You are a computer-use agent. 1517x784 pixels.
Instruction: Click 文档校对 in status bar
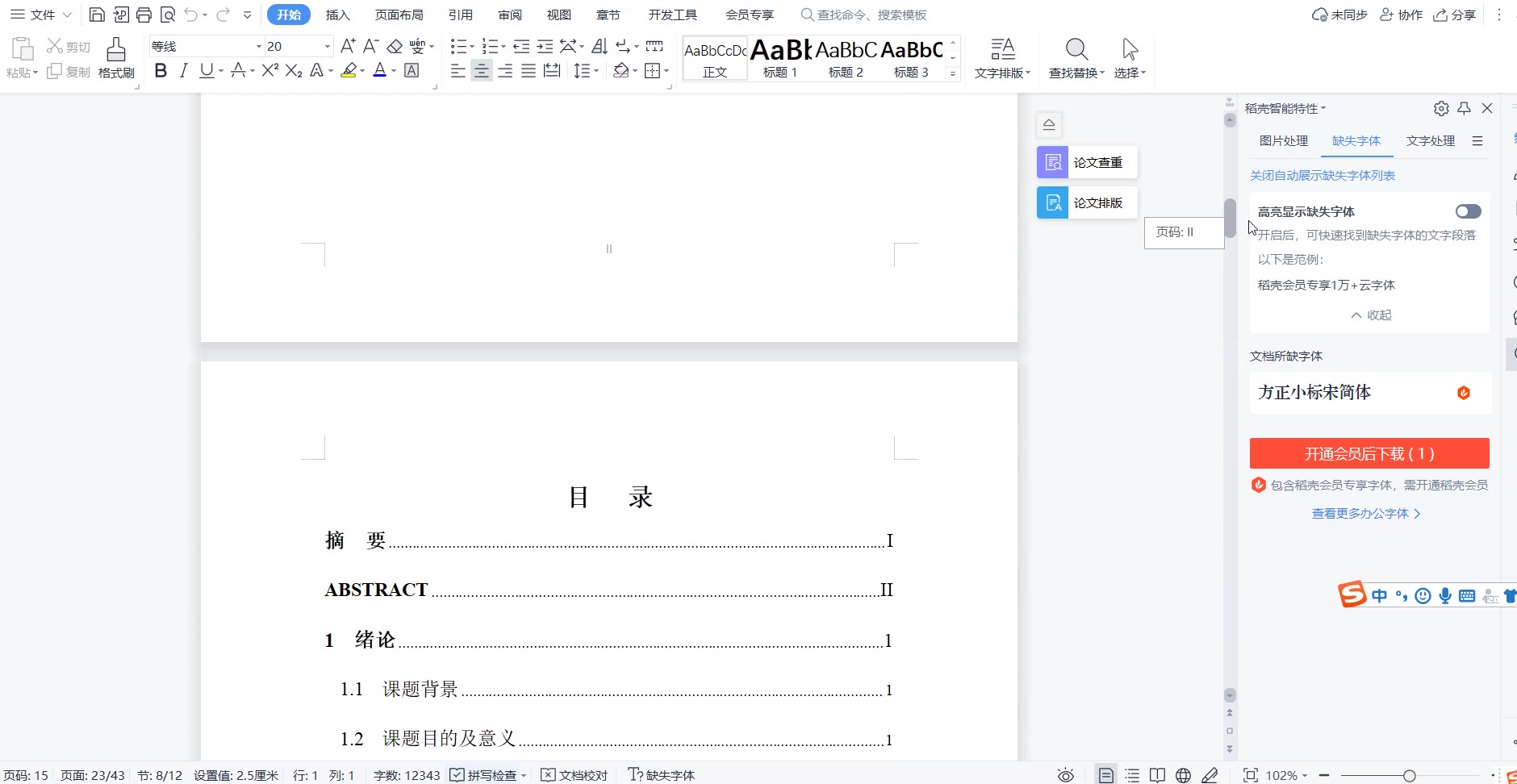point(574,775)
